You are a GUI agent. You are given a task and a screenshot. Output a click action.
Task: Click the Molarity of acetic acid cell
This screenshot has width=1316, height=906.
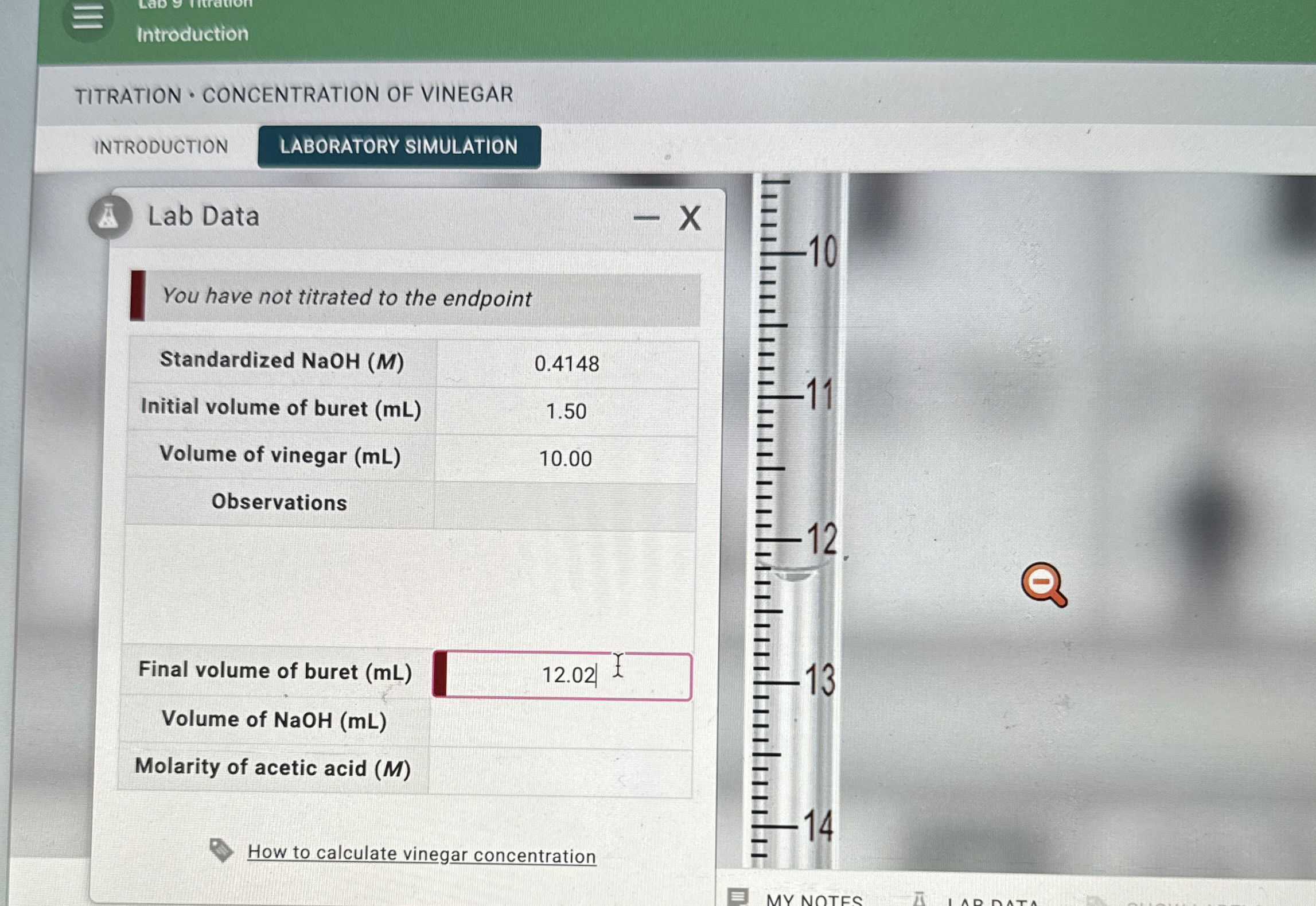pos(560,770)
